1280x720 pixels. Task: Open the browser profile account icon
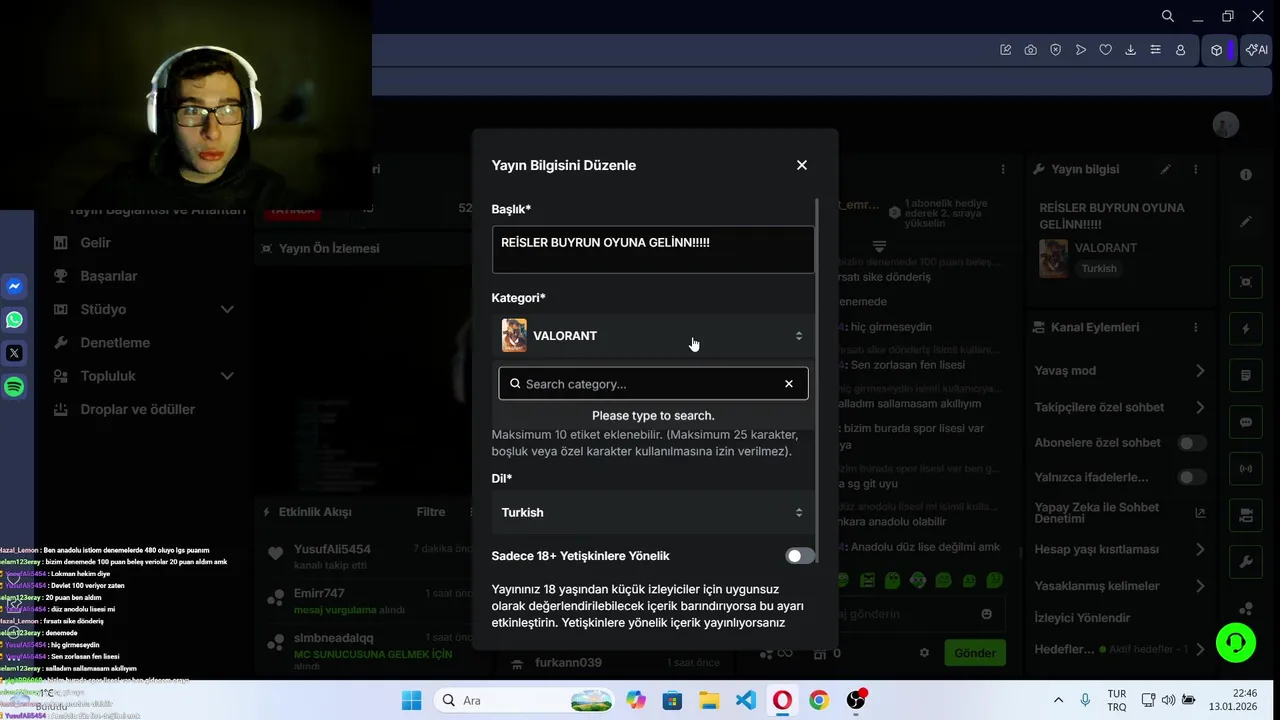click(x=1180, y=50)
